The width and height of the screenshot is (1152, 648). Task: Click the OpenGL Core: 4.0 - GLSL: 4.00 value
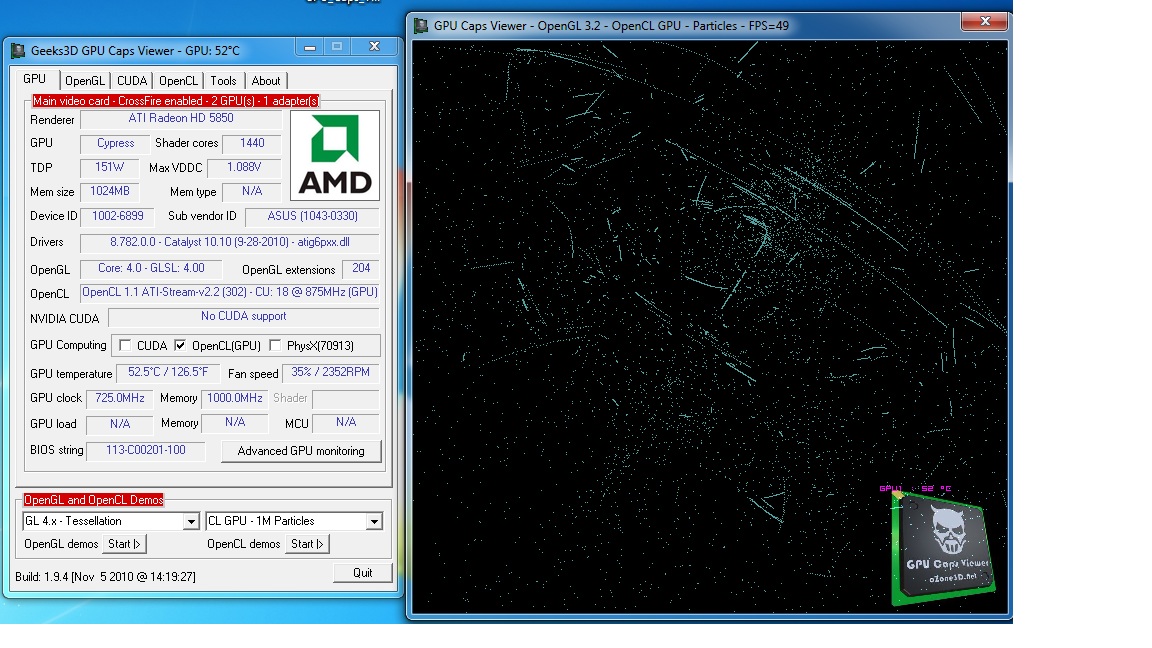tap(151, 269)
